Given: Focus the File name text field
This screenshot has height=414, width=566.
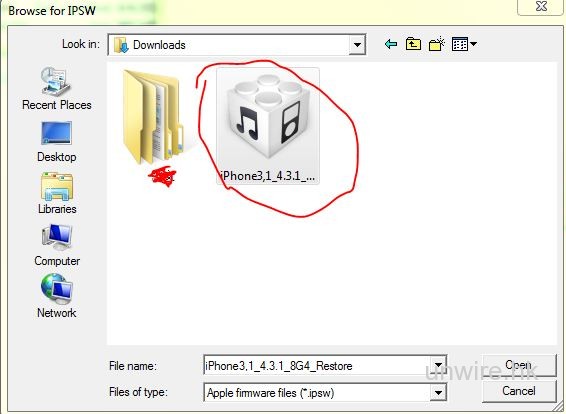Looking at the screenshot, I should coord(317,366).
